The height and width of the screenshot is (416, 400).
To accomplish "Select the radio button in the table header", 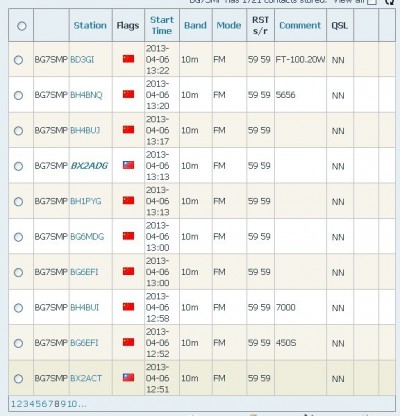I will point(22,26).
